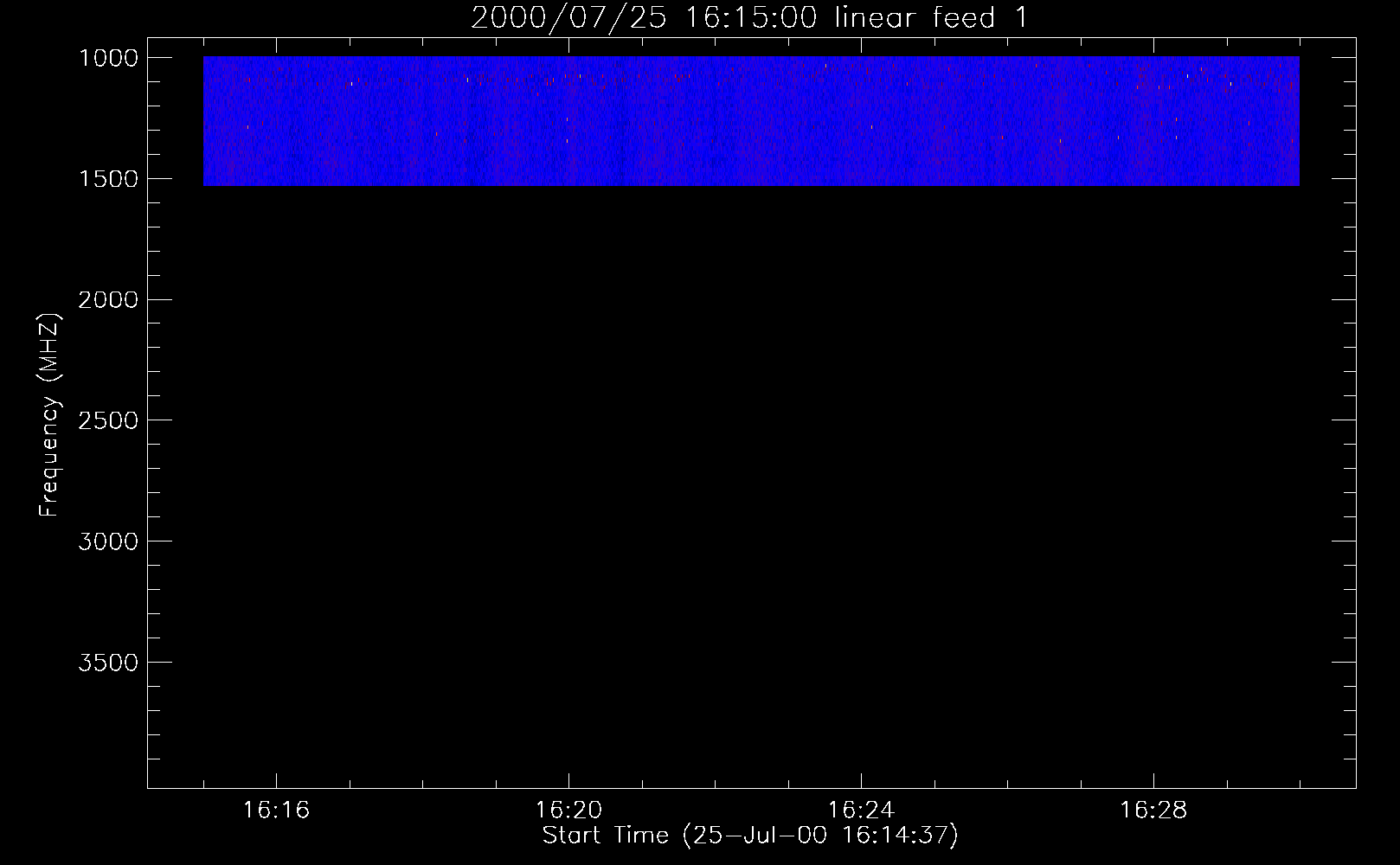The width and height of the screenshot is (1400, 865).
Task: Click the 16:20 time tick label
Action: tap(568, 811)
